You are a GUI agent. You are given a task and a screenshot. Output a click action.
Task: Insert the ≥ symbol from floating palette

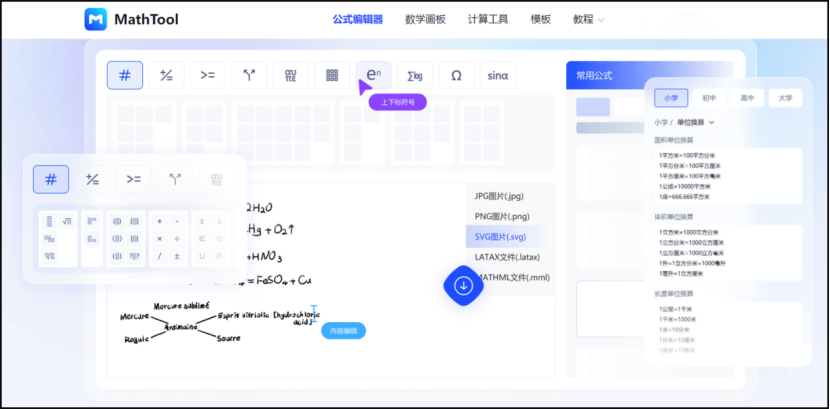[x=202, y=221]
